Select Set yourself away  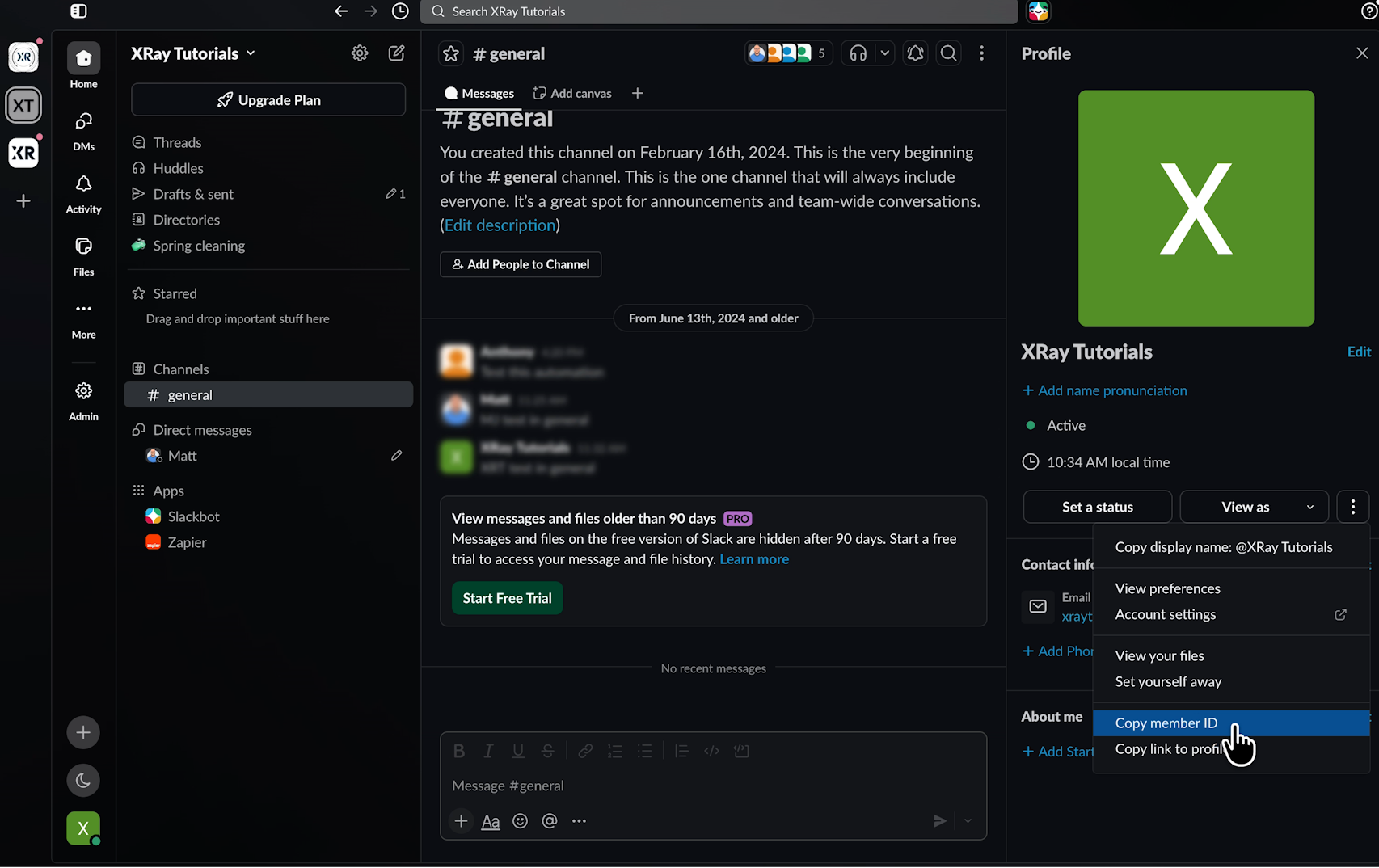1231,682
